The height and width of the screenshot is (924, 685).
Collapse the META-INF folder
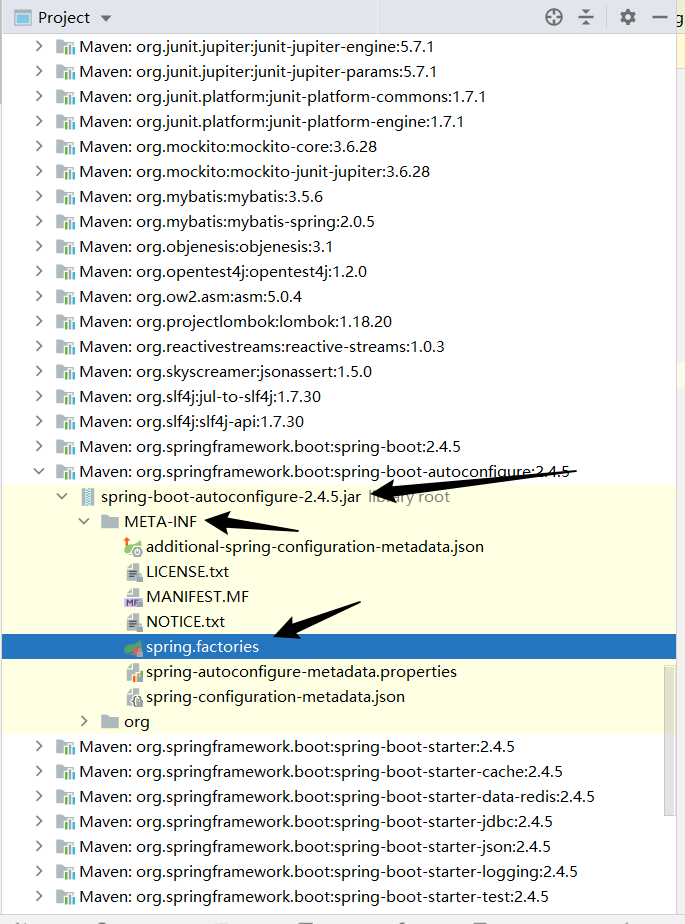click(84, 522)
